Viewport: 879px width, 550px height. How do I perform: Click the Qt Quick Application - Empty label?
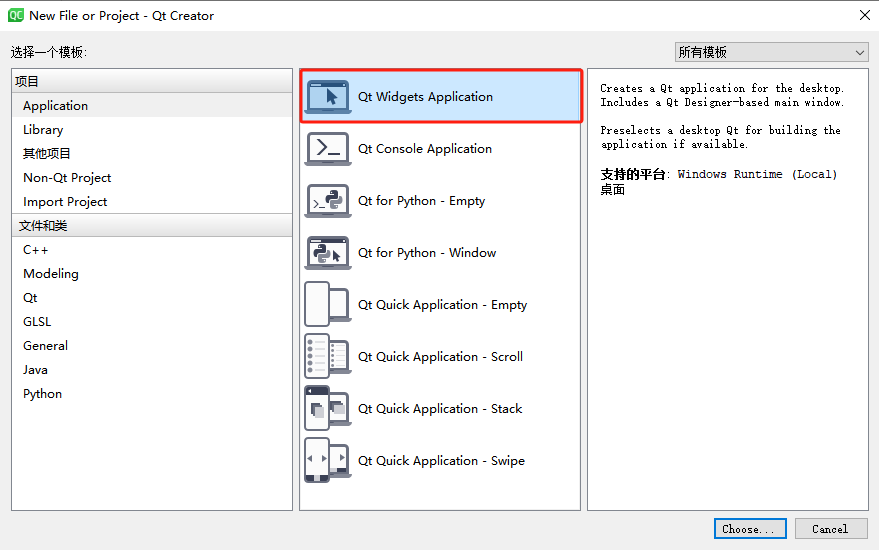pyautogui.click(x=443, y=305)
